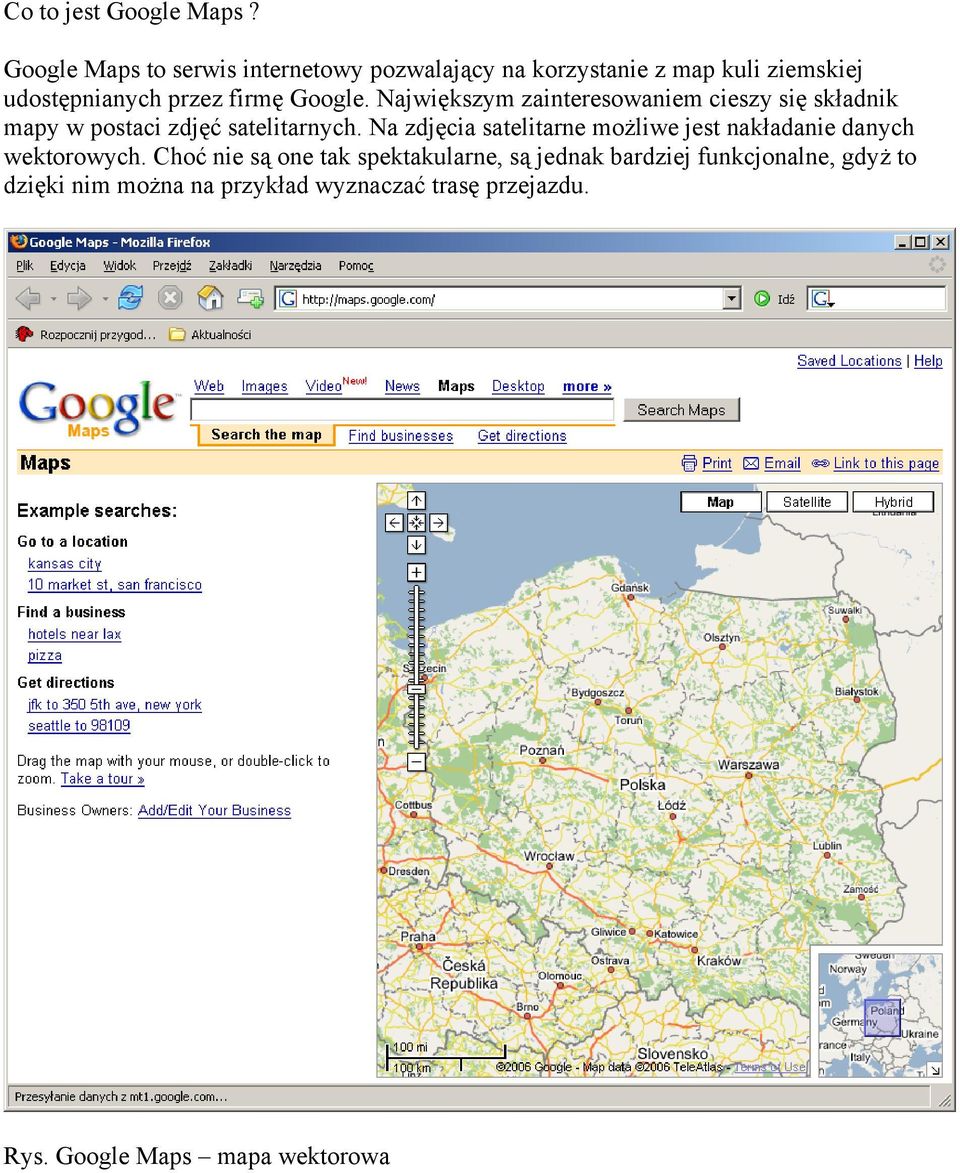Click the zoom slider handle
Viewport: 960px width, 1173px height.
(417, 690)
